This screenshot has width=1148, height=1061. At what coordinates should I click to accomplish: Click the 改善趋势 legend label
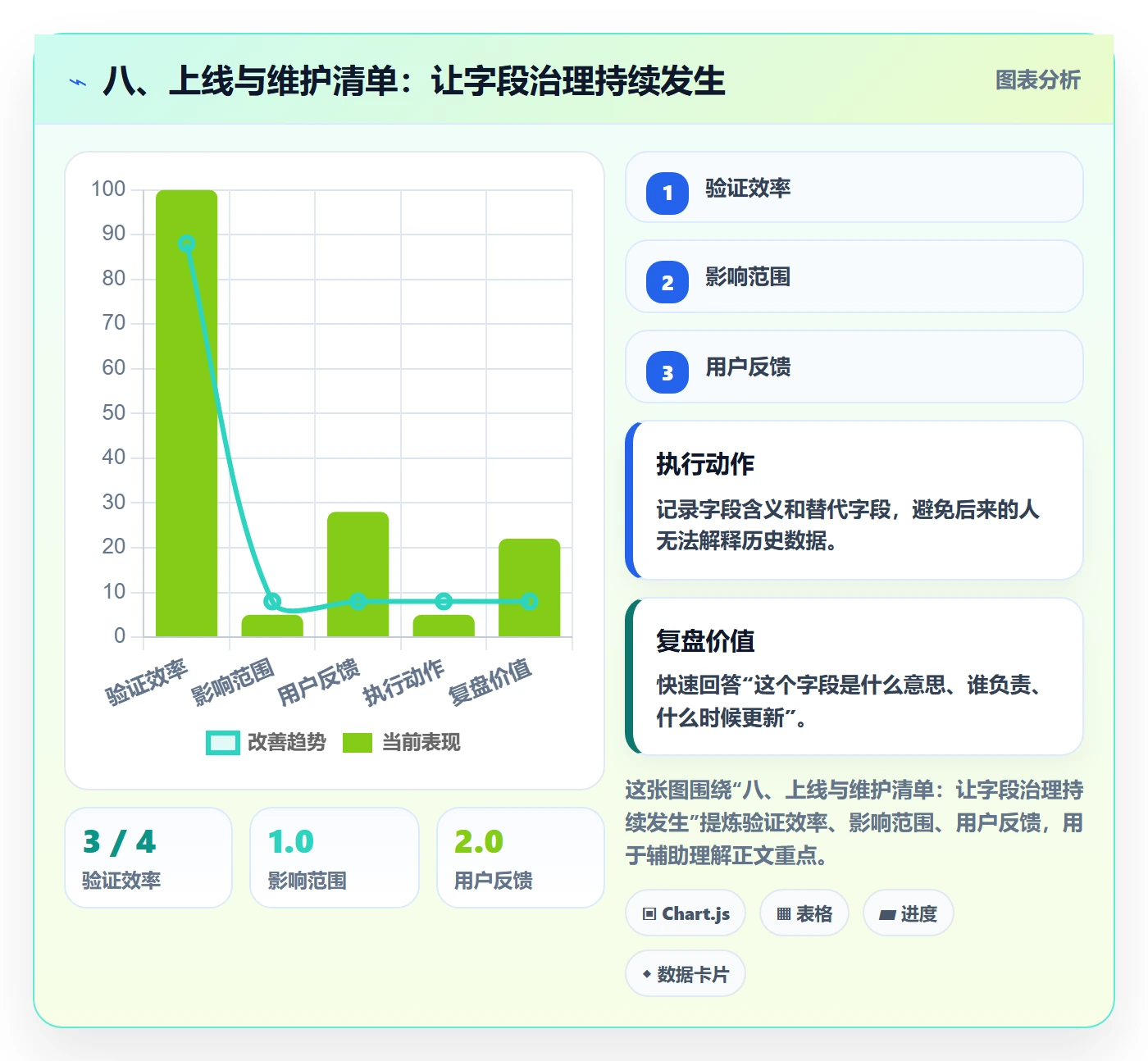point(287,742)
